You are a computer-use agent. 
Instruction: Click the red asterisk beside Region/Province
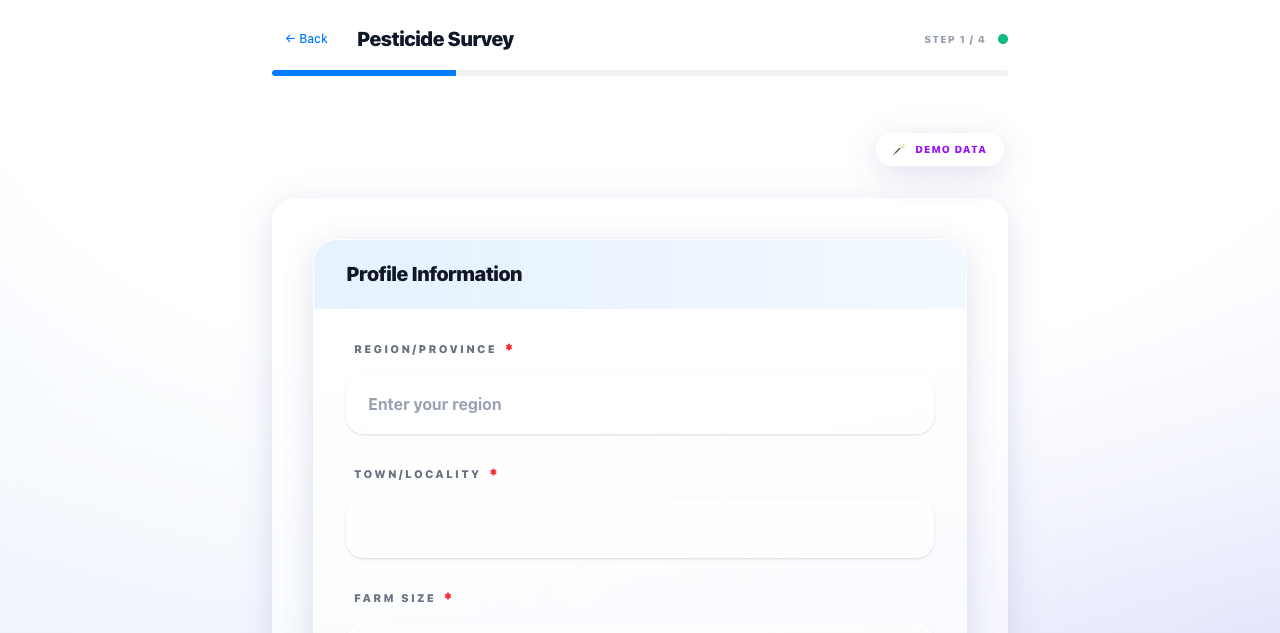509,349
